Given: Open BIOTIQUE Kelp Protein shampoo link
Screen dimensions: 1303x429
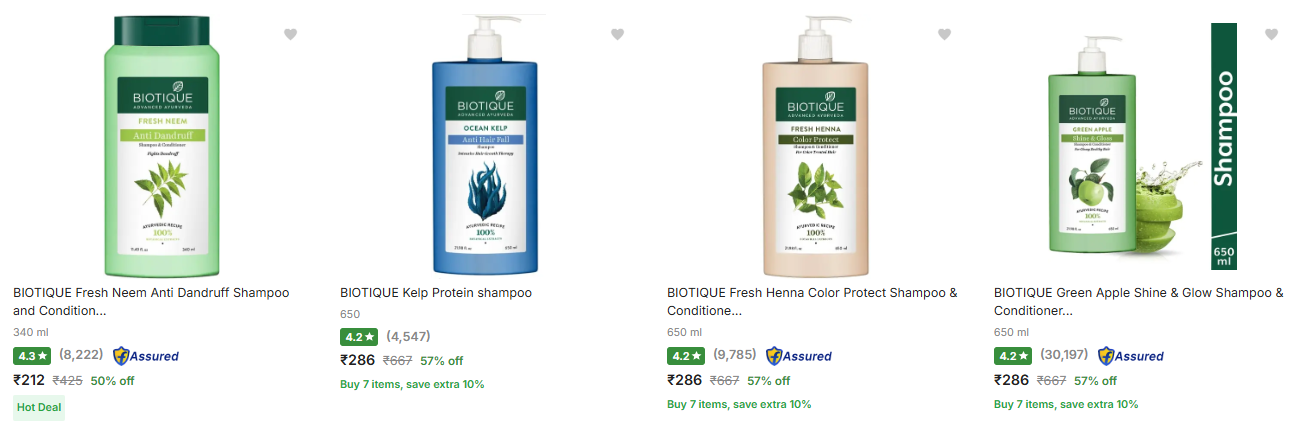Looking at the screenshot, I should (x=436, y=293).
